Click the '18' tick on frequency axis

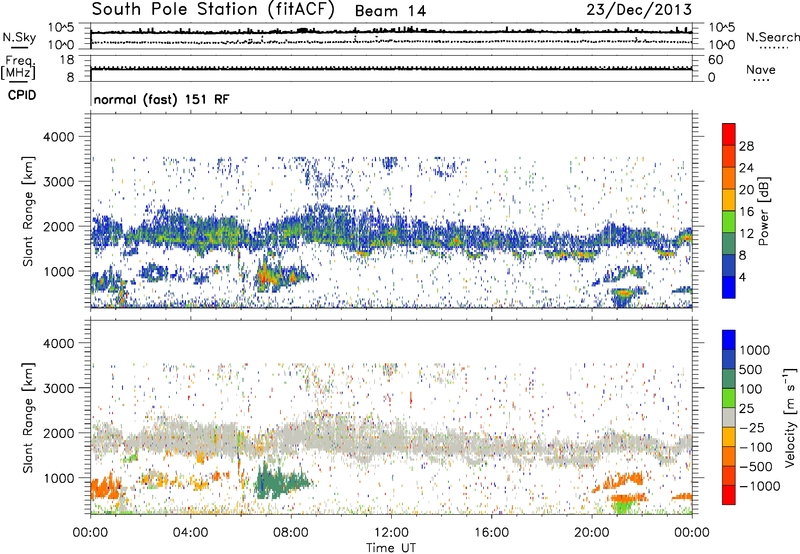coord(67,60)
